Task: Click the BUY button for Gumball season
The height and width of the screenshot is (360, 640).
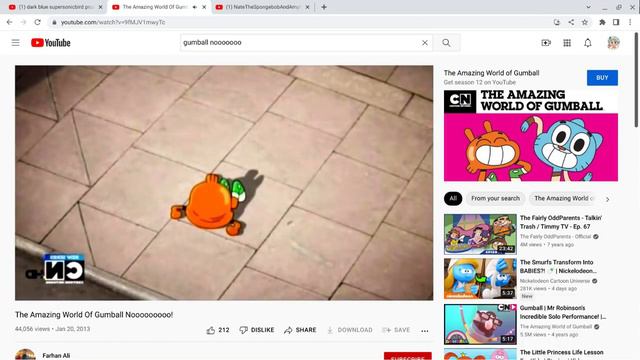Action: coord(602,78)
